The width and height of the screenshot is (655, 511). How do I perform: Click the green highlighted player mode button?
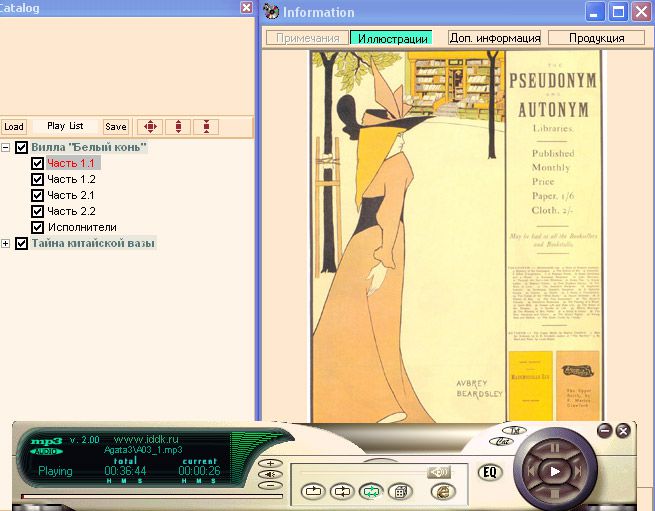point(371,491)
